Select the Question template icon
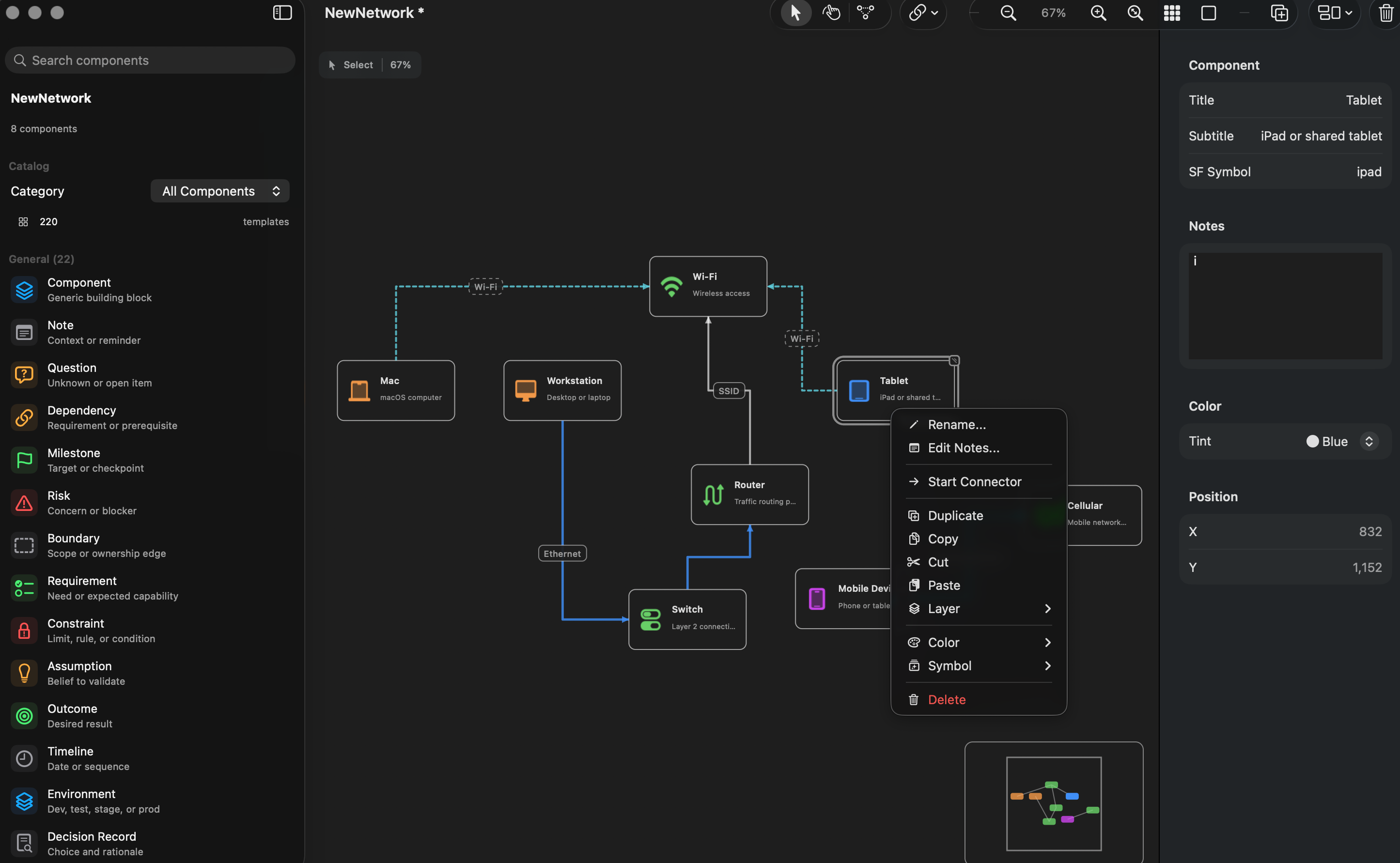 pyautogui.click(x=24, y=375)
